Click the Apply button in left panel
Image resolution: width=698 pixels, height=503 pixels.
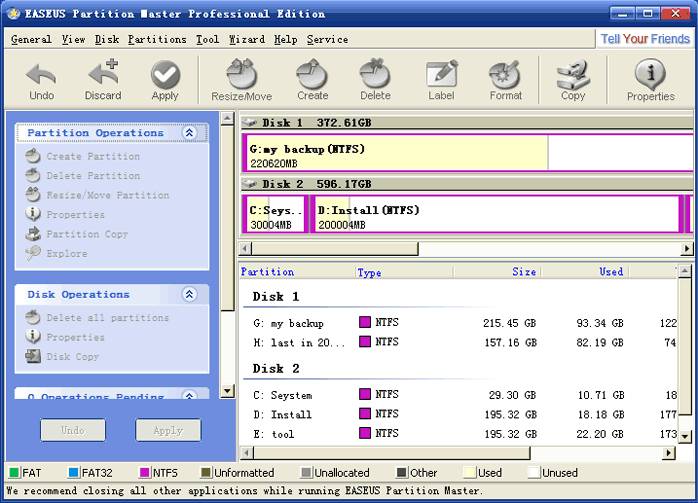tap(168, 430)
